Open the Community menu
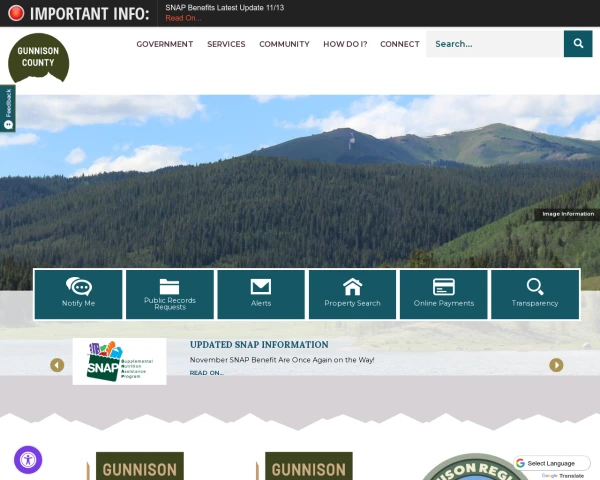Viewport: 600px width, 480px height. (284, 44)
